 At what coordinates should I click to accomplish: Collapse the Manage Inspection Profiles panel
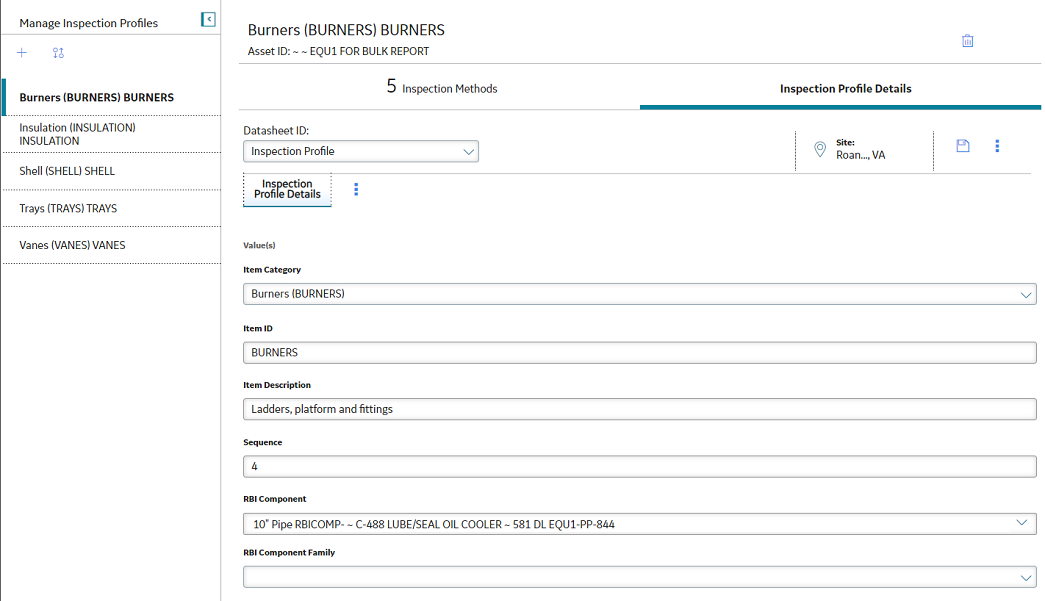tap(209, 19)
